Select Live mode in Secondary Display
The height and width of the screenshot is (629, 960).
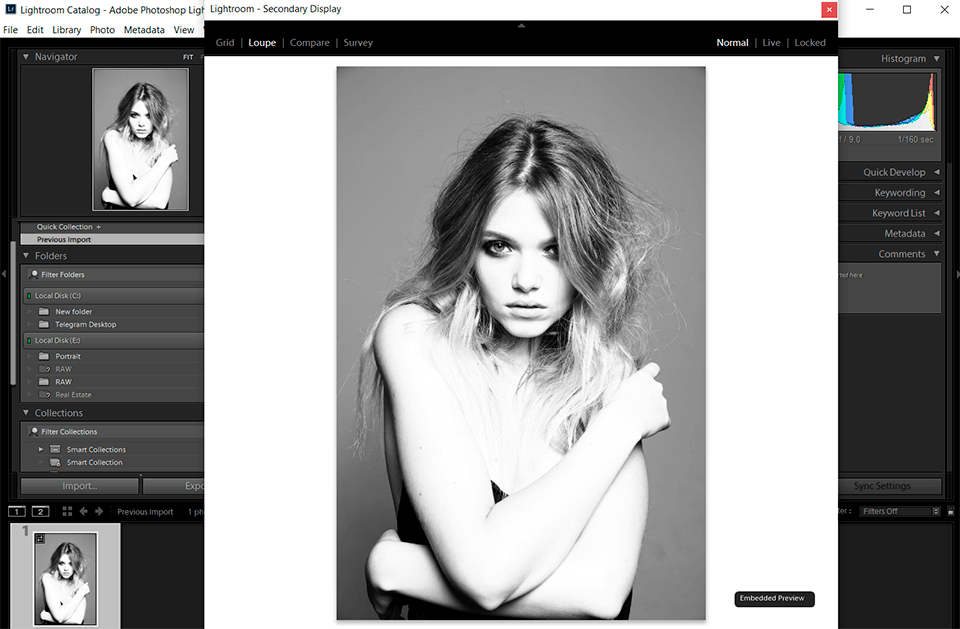[771, 43]
